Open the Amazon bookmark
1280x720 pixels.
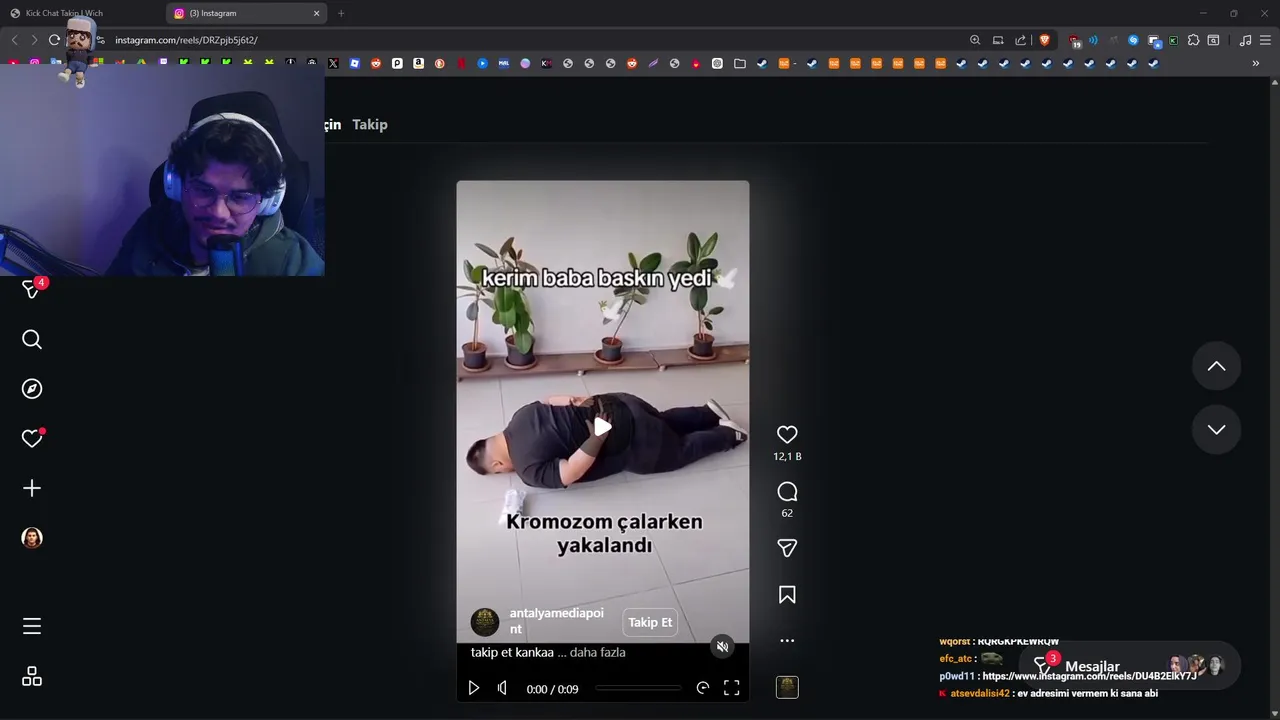click(418, 63)
